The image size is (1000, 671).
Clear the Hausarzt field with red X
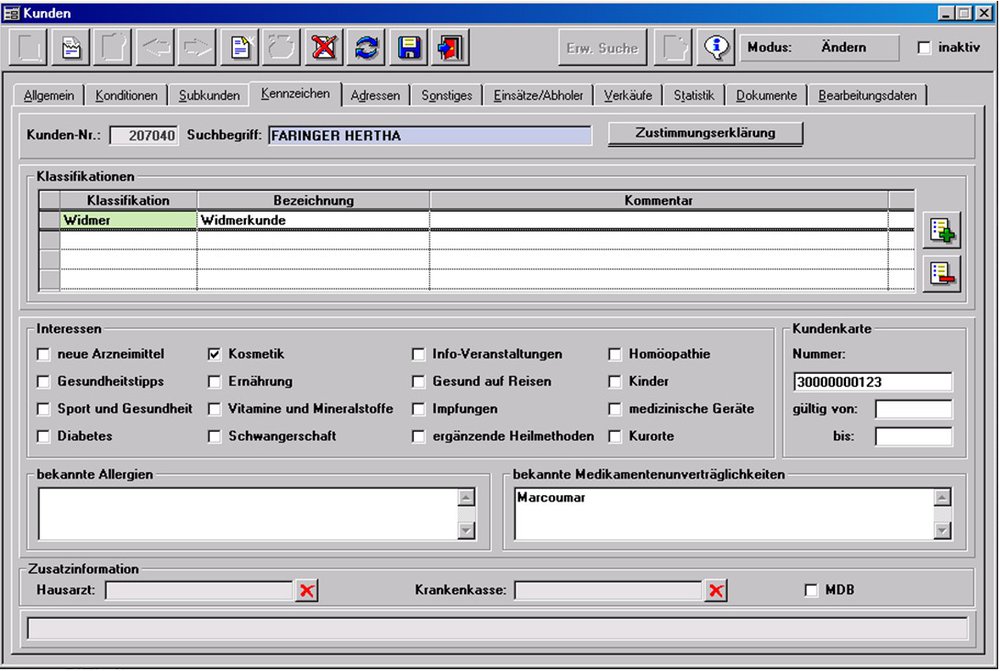coord(307,591)
